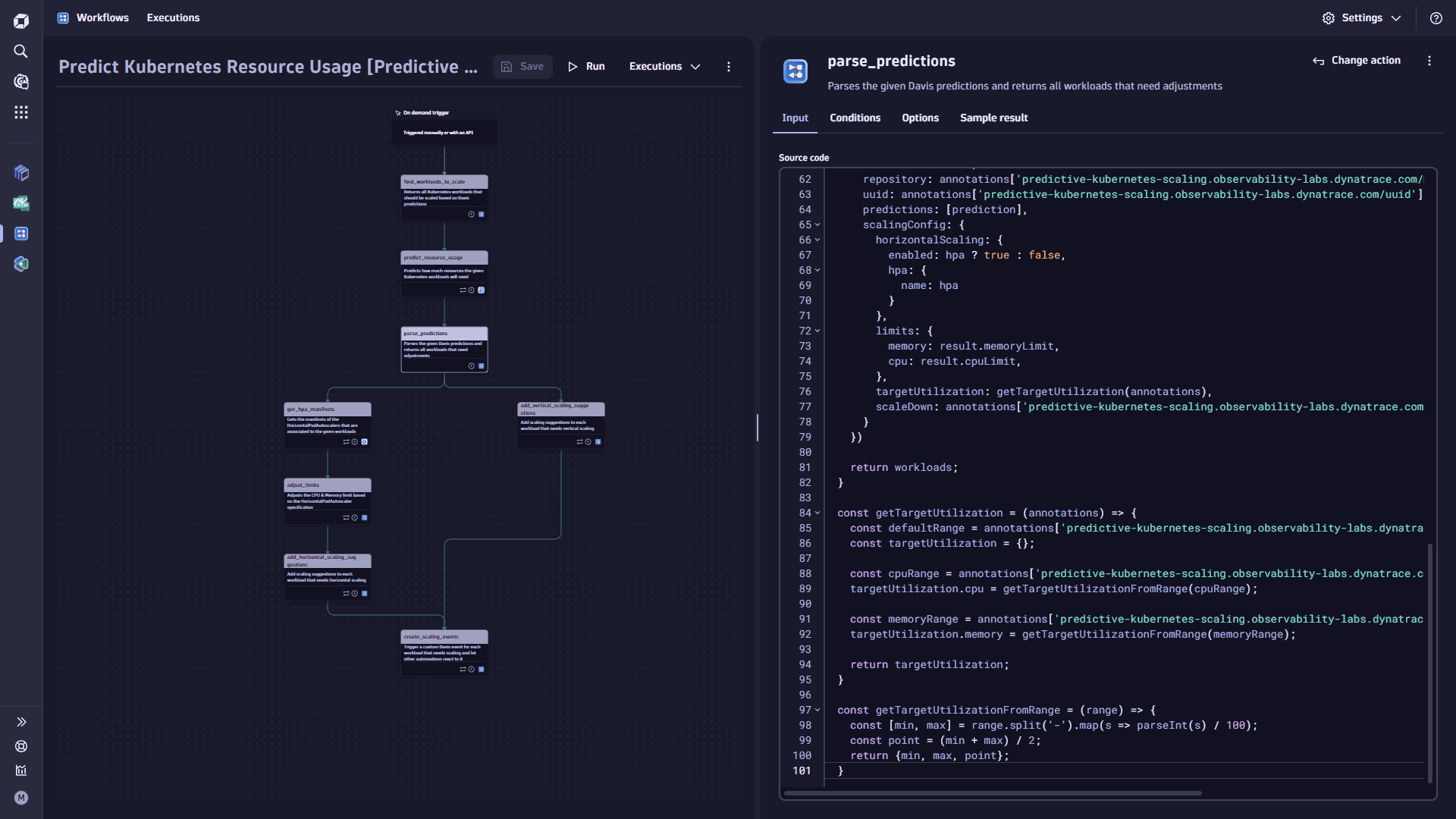Click Kubernetes icon on get_hpa_manifests node

[364, 442]
